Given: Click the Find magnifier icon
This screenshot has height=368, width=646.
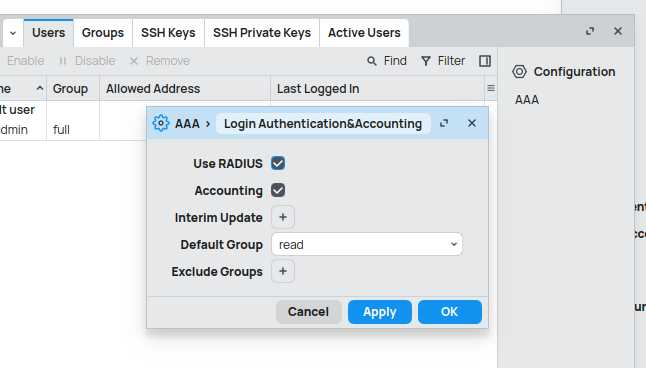Looking at the screenshot, I should tap(372, 61).
